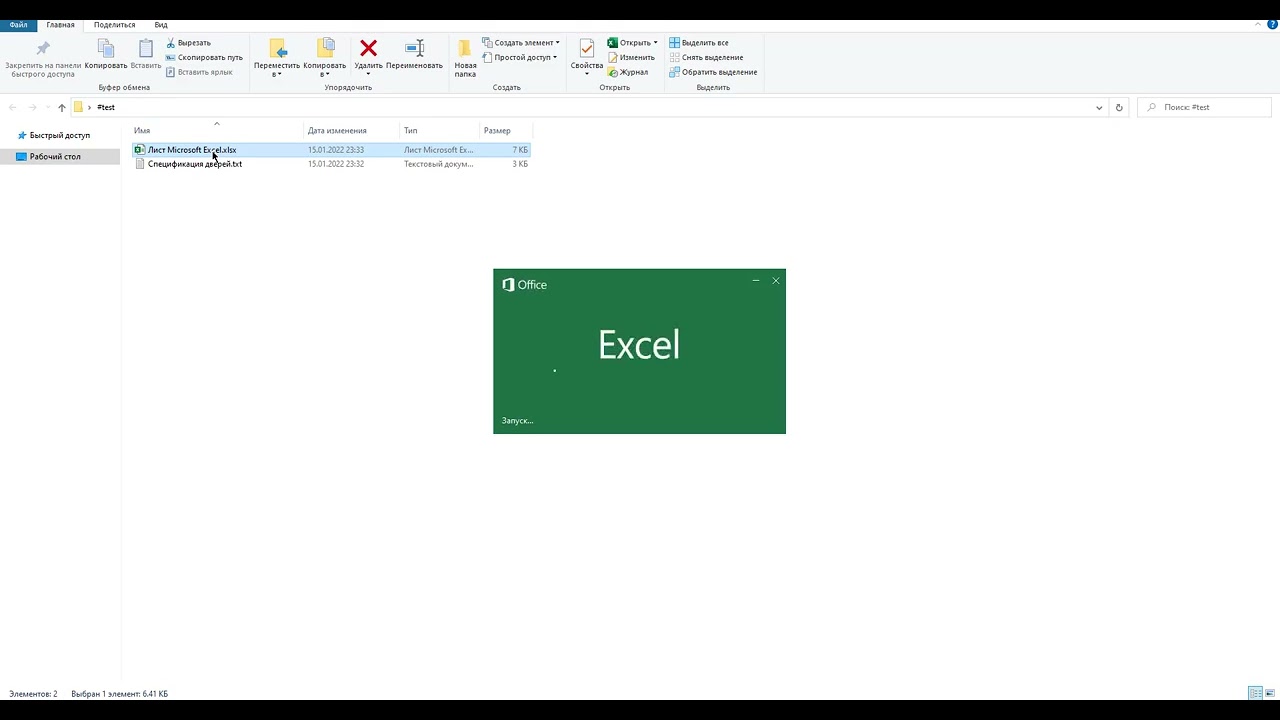Click the 15.01.2022 23:32 date cell

pos(336,164)
